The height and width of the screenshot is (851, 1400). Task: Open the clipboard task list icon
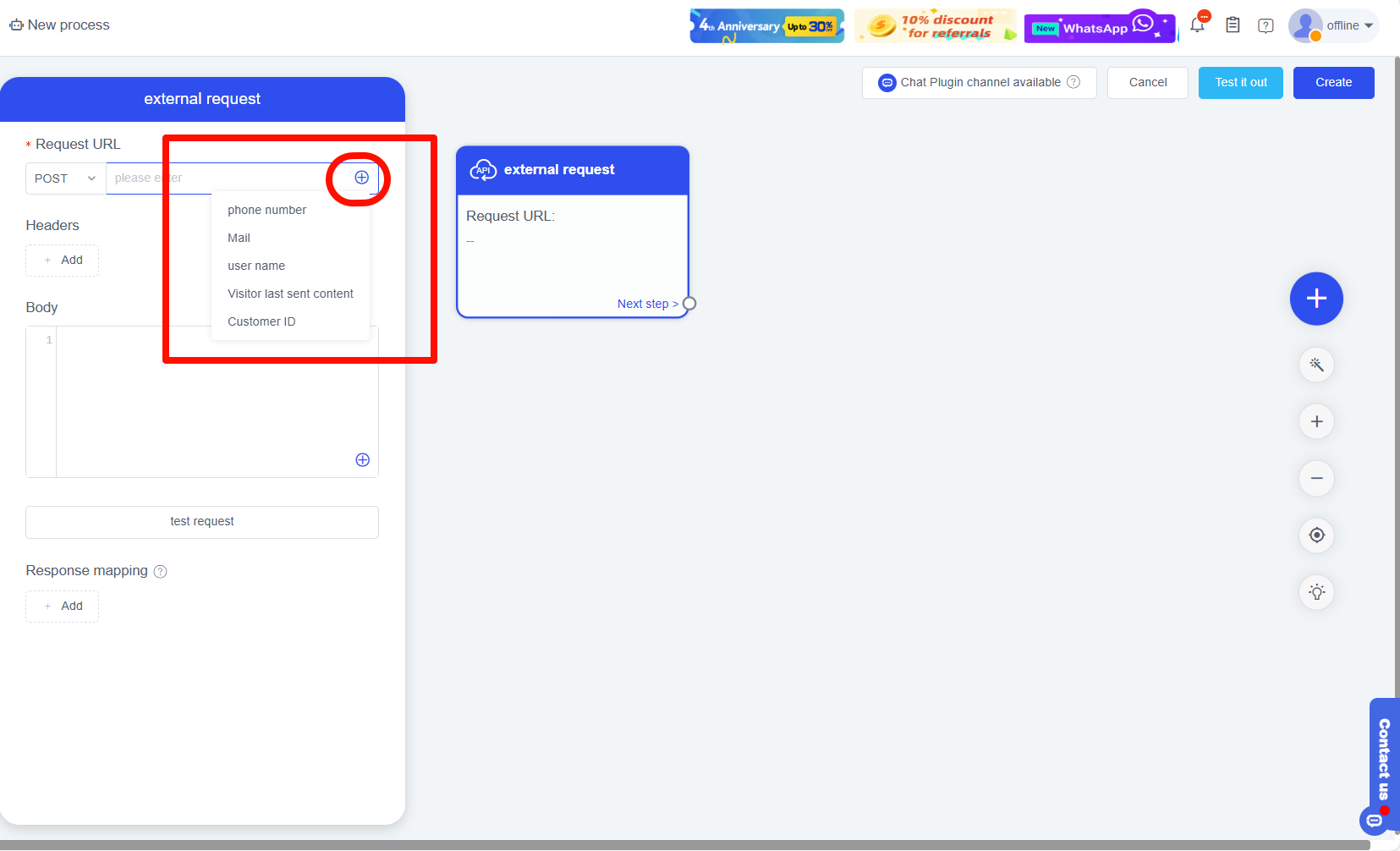(x=1233, y=25)
